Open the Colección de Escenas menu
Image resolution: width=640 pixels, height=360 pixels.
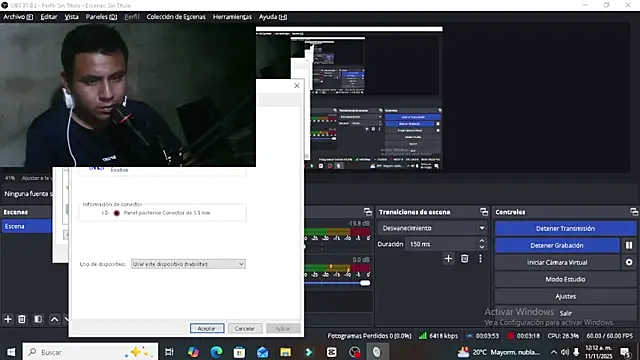point(176,17)
